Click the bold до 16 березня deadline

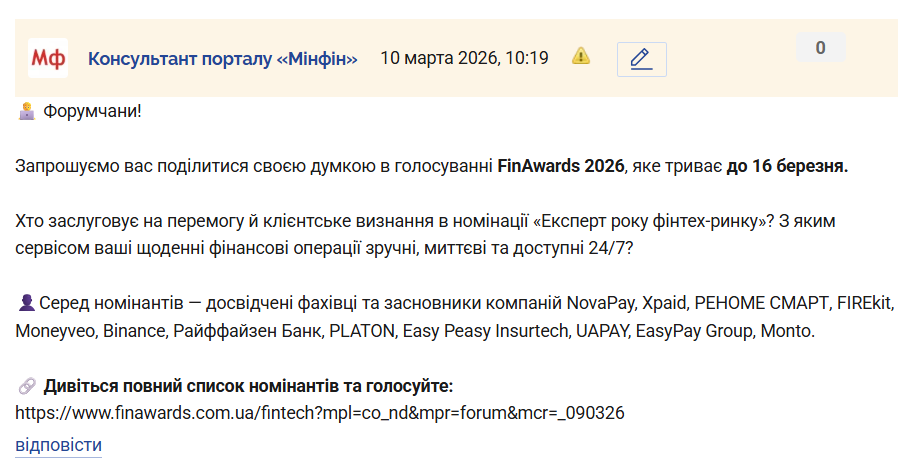787,165
